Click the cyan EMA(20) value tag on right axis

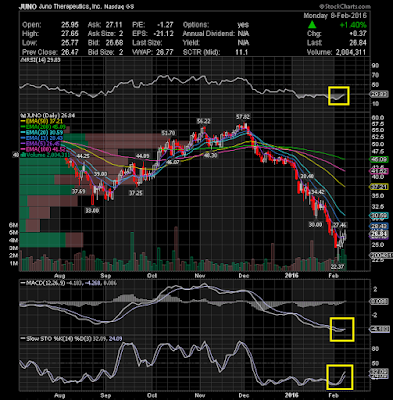[379, 216]
